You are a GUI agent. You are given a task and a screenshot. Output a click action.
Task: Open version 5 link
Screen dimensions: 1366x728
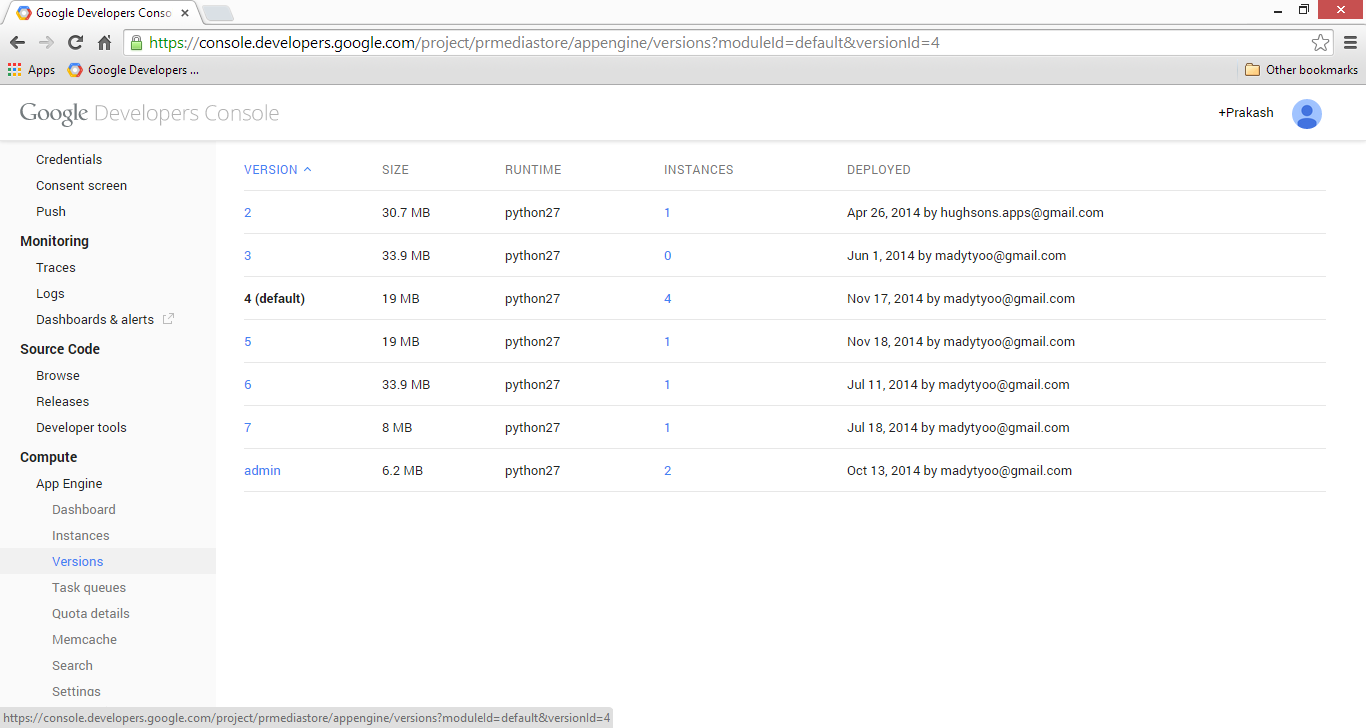[x=248, y=342]
